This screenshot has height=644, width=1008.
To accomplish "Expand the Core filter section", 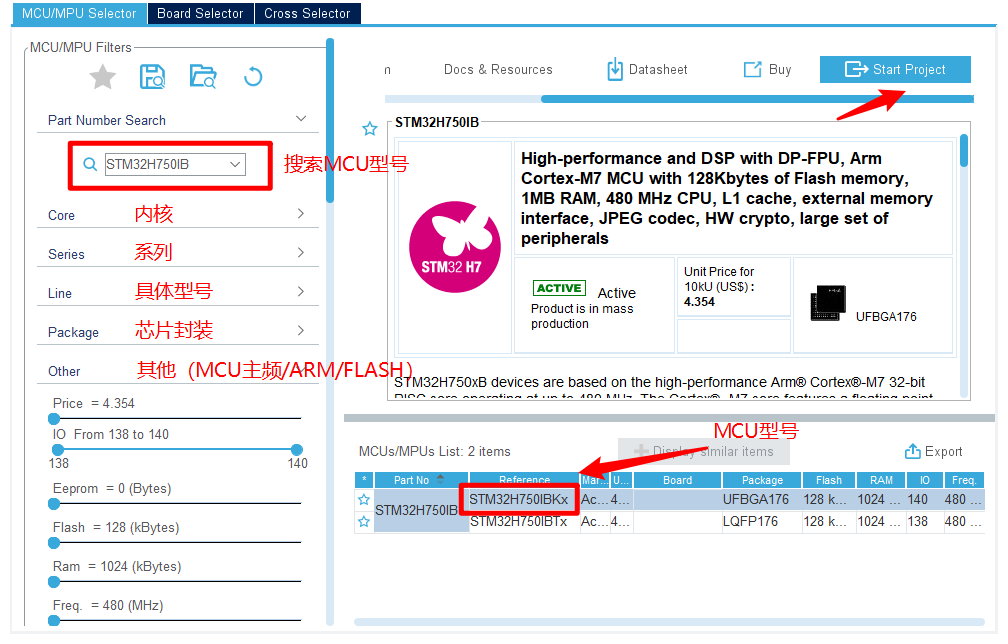I will coord(300,214).
